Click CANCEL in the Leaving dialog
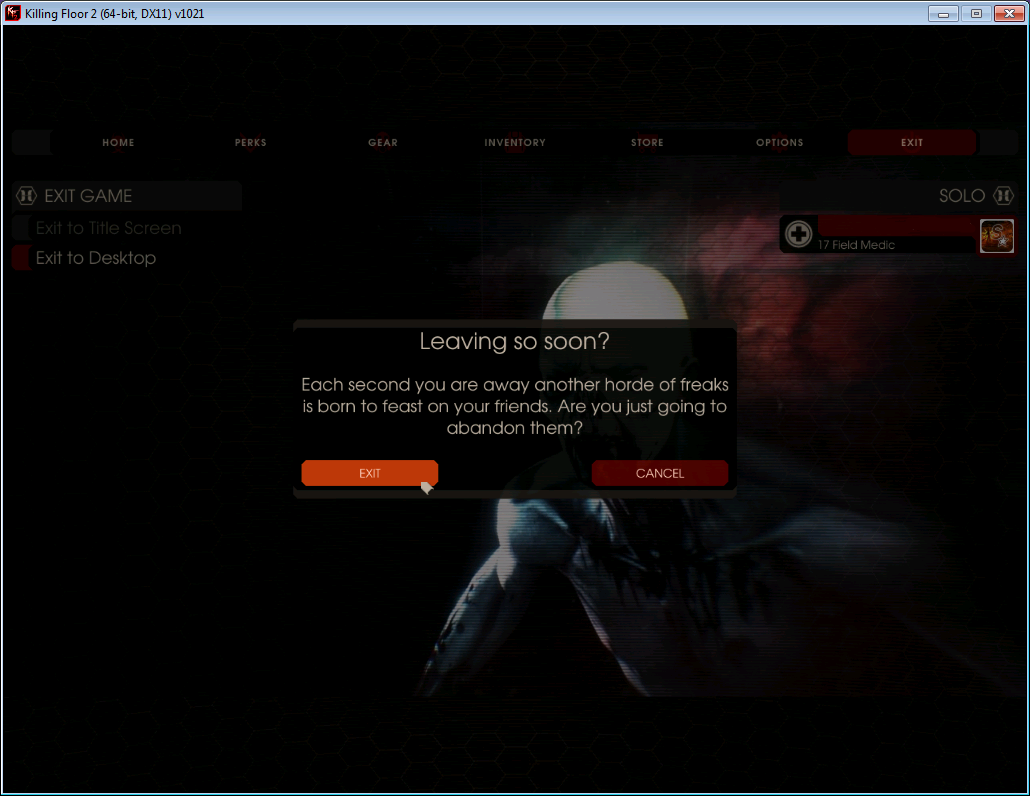The image size is (1030, 796). click(660, 473)
